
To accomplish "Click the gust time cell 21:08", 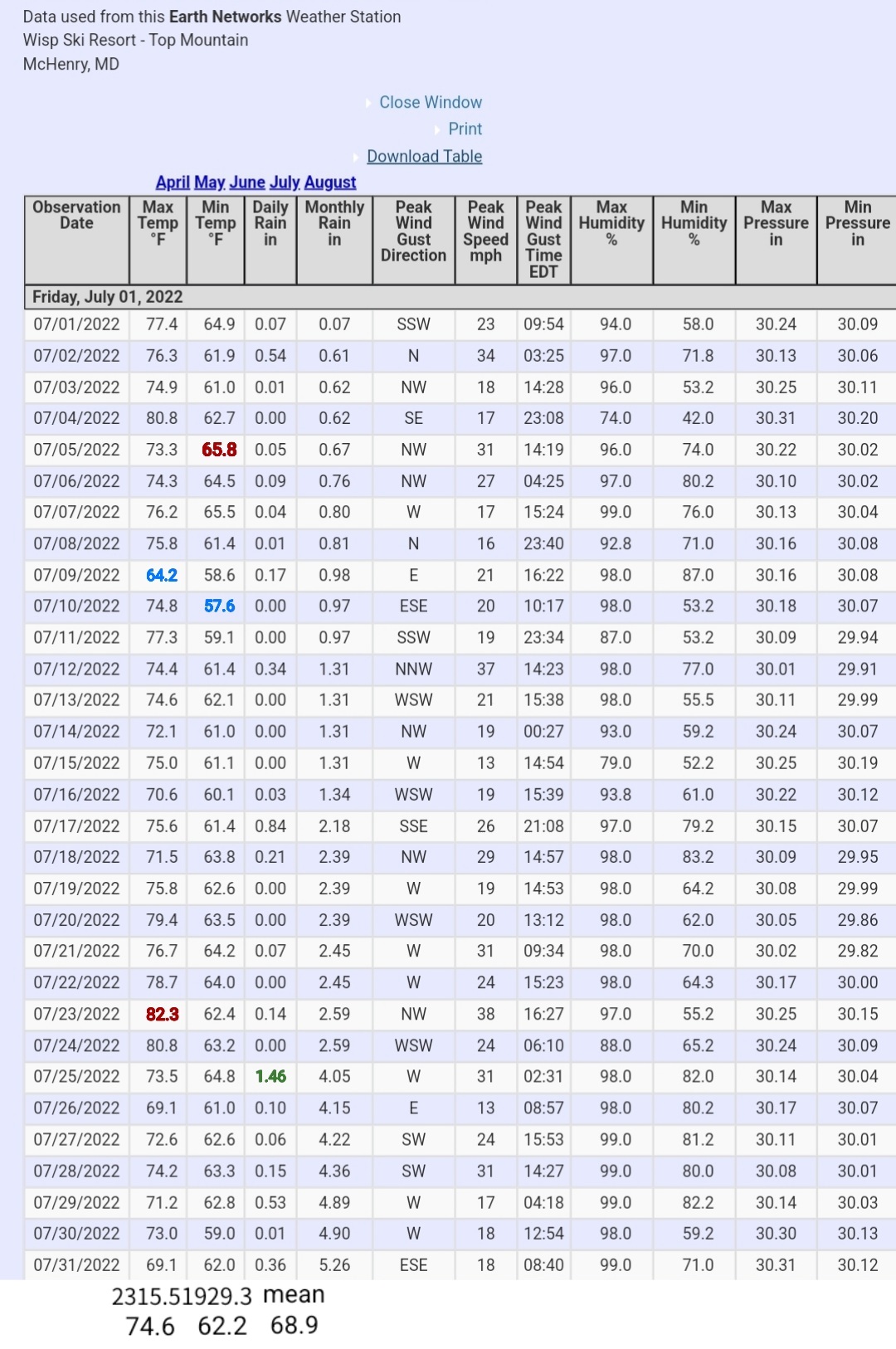I will [543, 826].
